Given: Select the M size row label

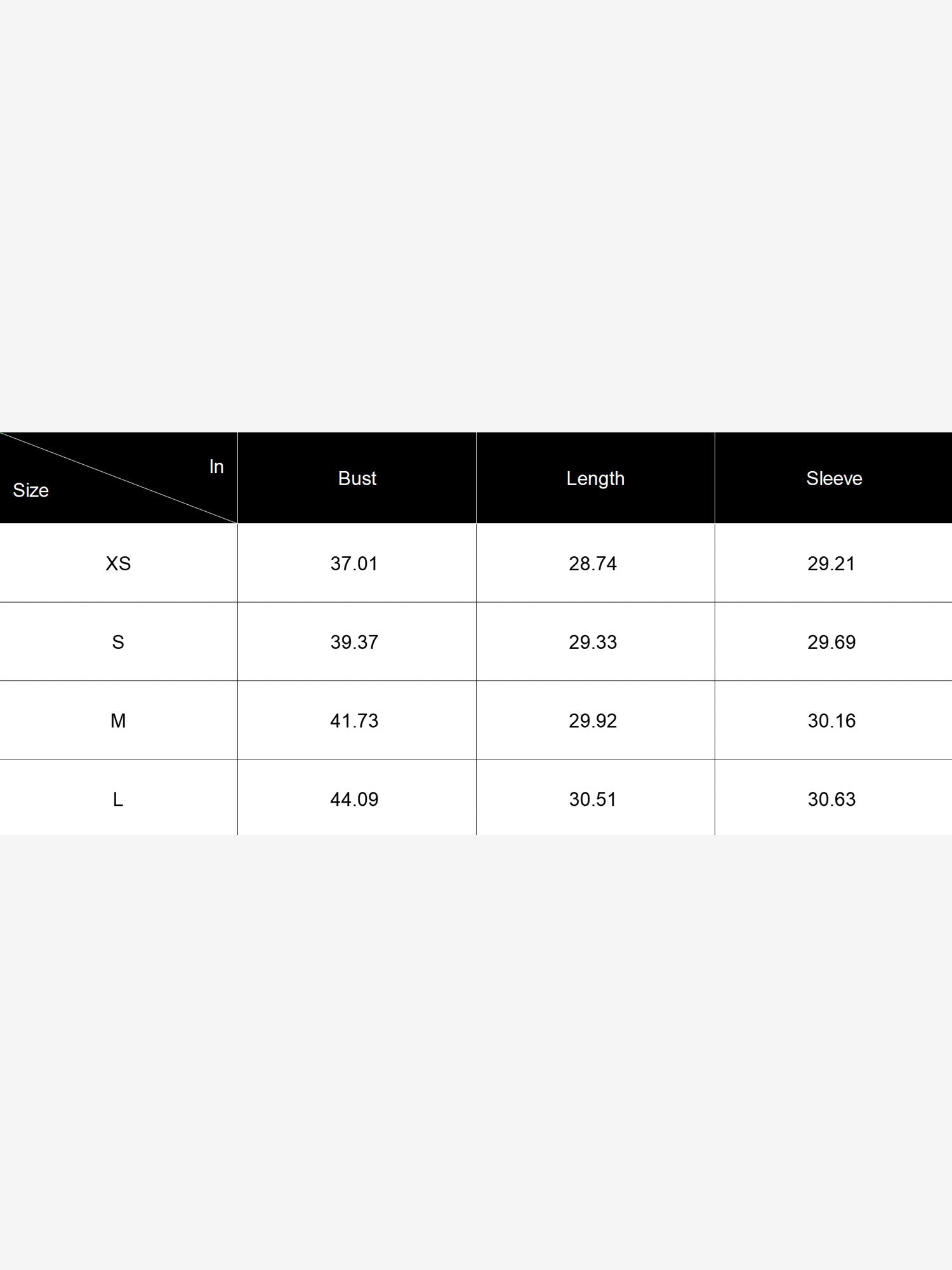Looking at the screenshot, I should click(118, 721).
